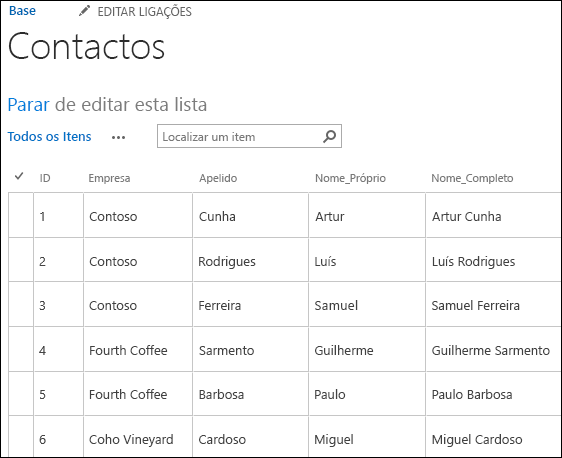Edit Contoso cell in Cunha row
This screenshot has width=562, height=458.
pyautogui.click(x=138, y=215)
